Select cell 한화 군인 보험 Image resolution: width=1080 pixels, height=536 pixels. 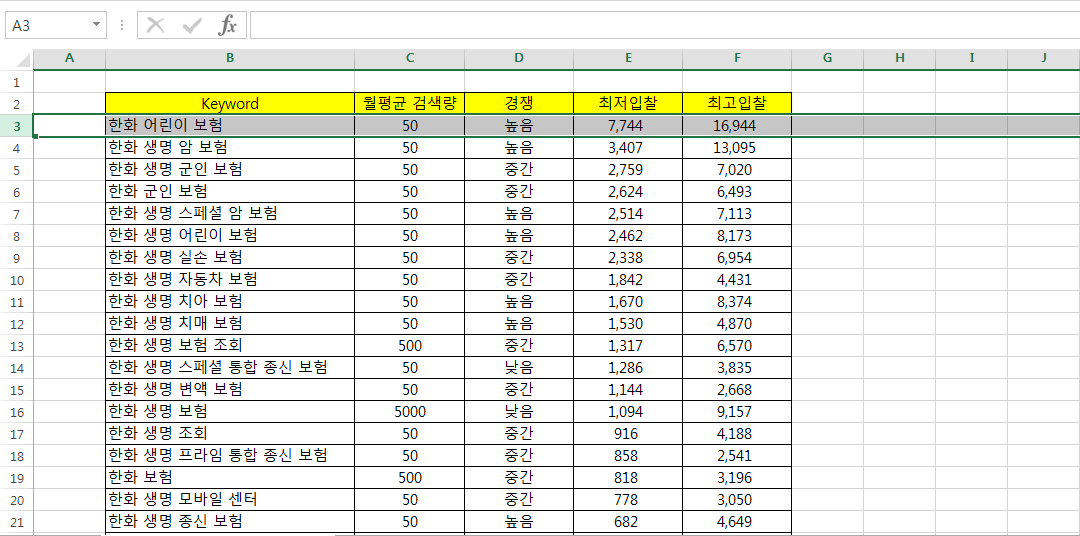click(230, 192)
